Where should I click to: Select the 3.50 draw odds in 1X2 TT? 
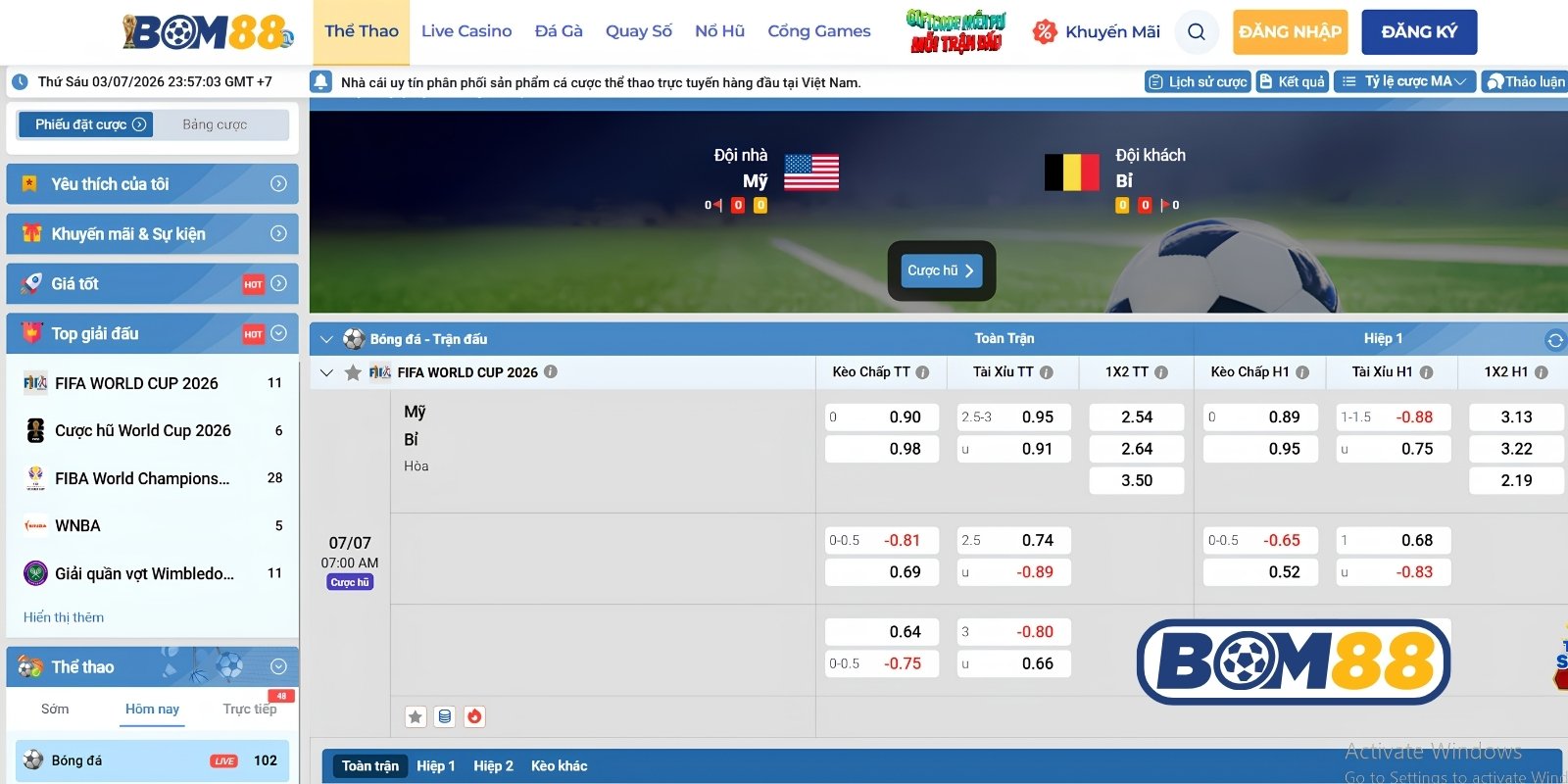pos(1137,481)
